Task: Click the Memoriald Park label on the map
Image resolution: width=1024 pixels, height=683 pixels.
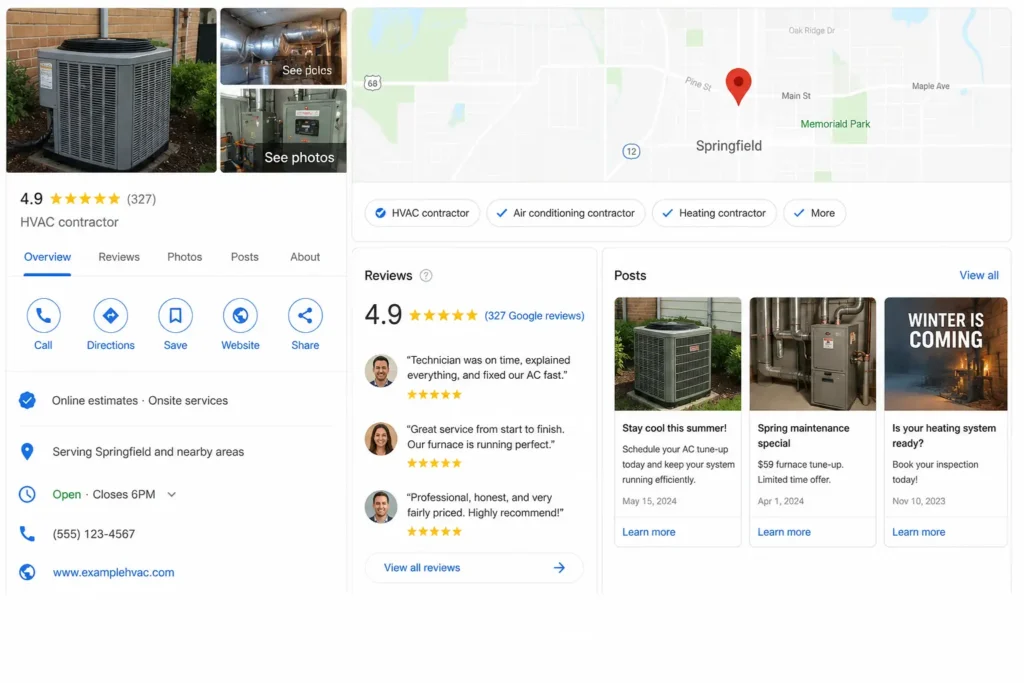Action: pyautogui.click(x=835, y=123)
